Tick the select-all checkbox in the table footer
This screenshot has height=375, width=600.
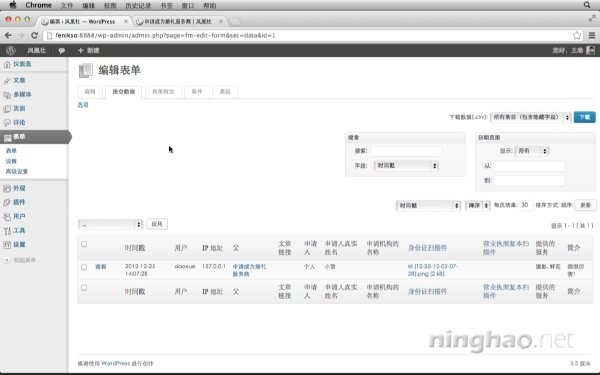click(x=84, y=288)
